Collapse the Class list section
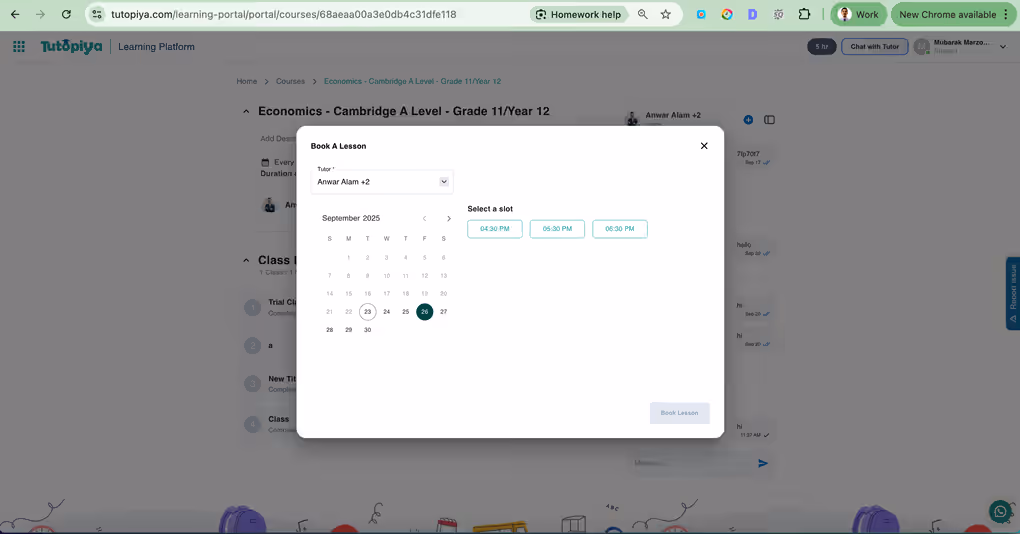The width and height of the screenshot is (1020, 534). click(x=246, y=260)
